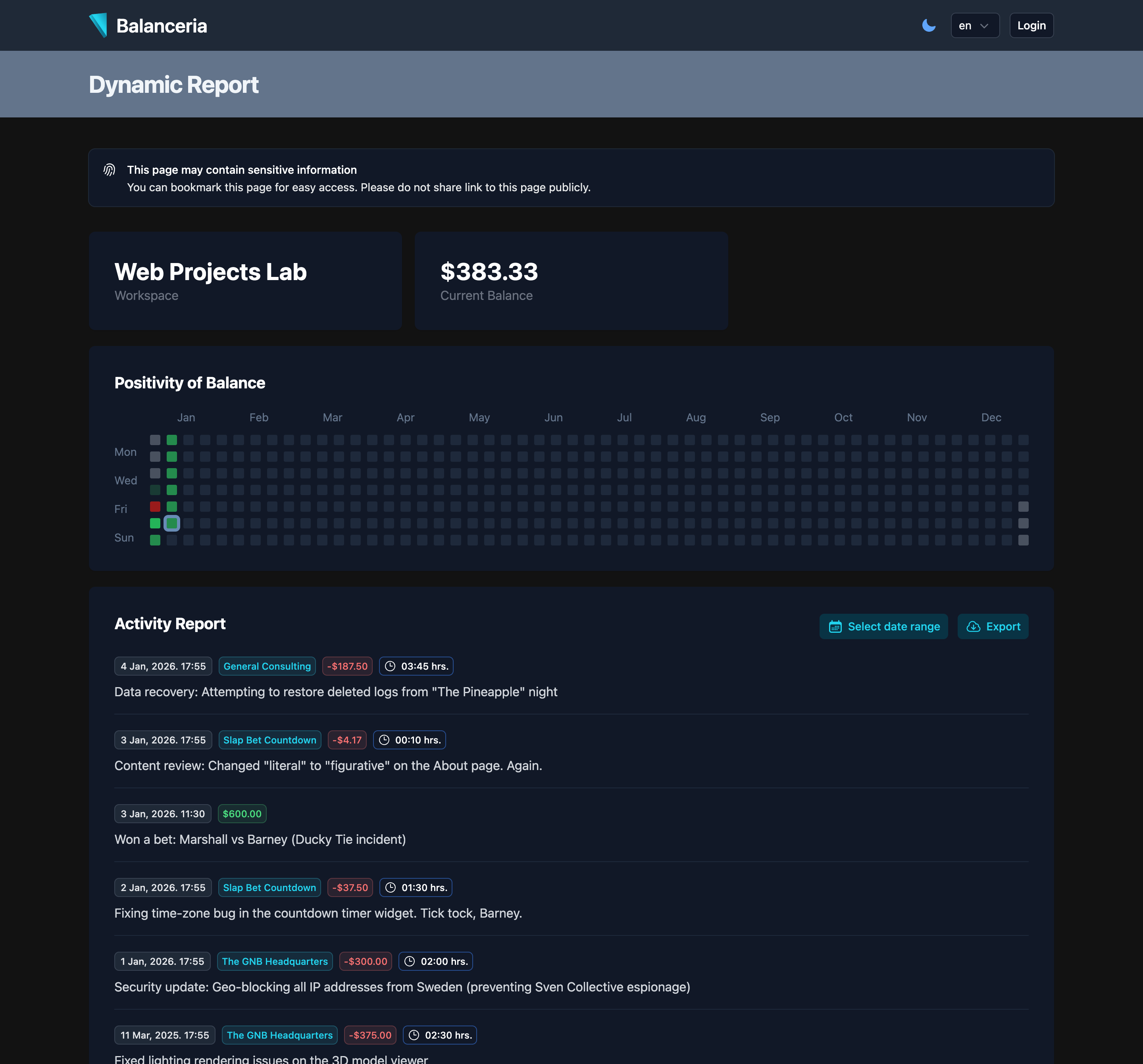
Task: Click The GNB Headquarters tag on 1 Jan
Action: click(x=275, y=961)
